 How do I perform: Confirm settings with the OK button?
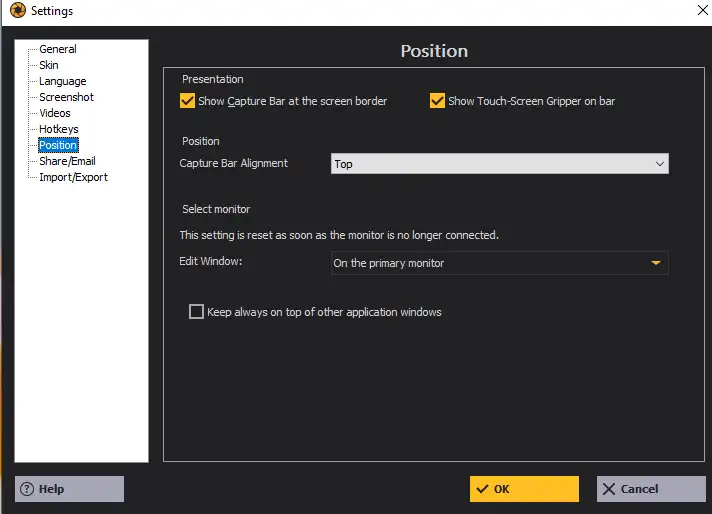tap(524, 489)
